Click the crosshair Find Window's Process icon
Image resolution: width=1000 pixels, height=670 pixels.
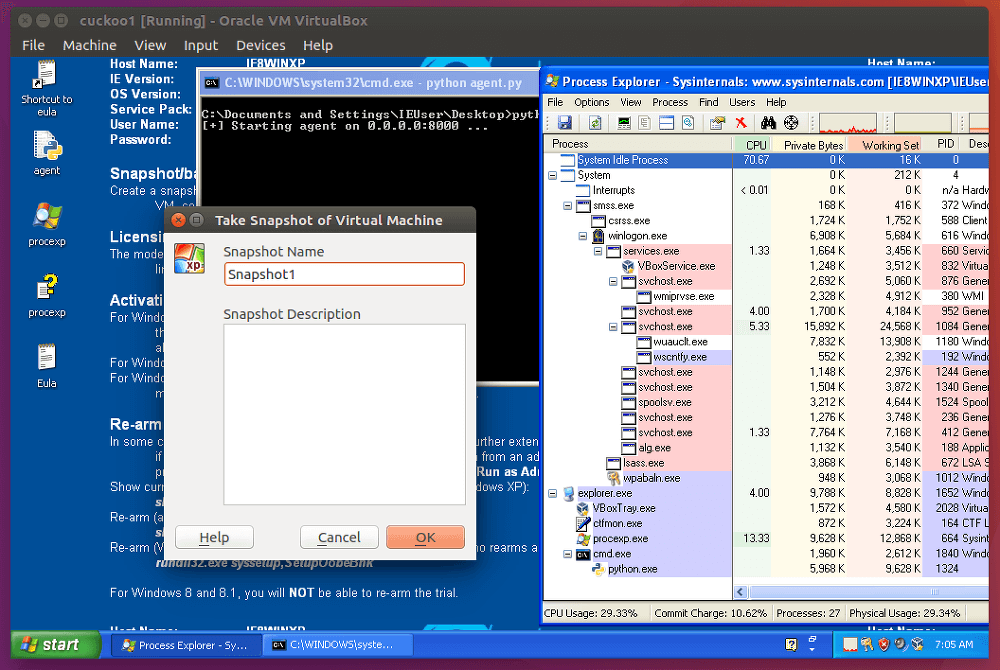(791, 122)
